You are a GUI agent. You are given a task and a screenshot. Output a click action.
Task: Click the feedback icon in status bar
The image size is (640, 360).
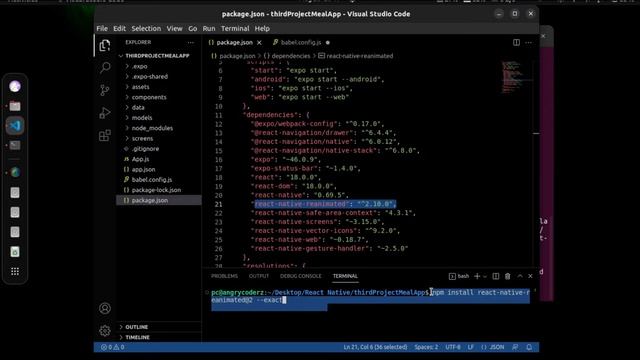coord(515,347)
